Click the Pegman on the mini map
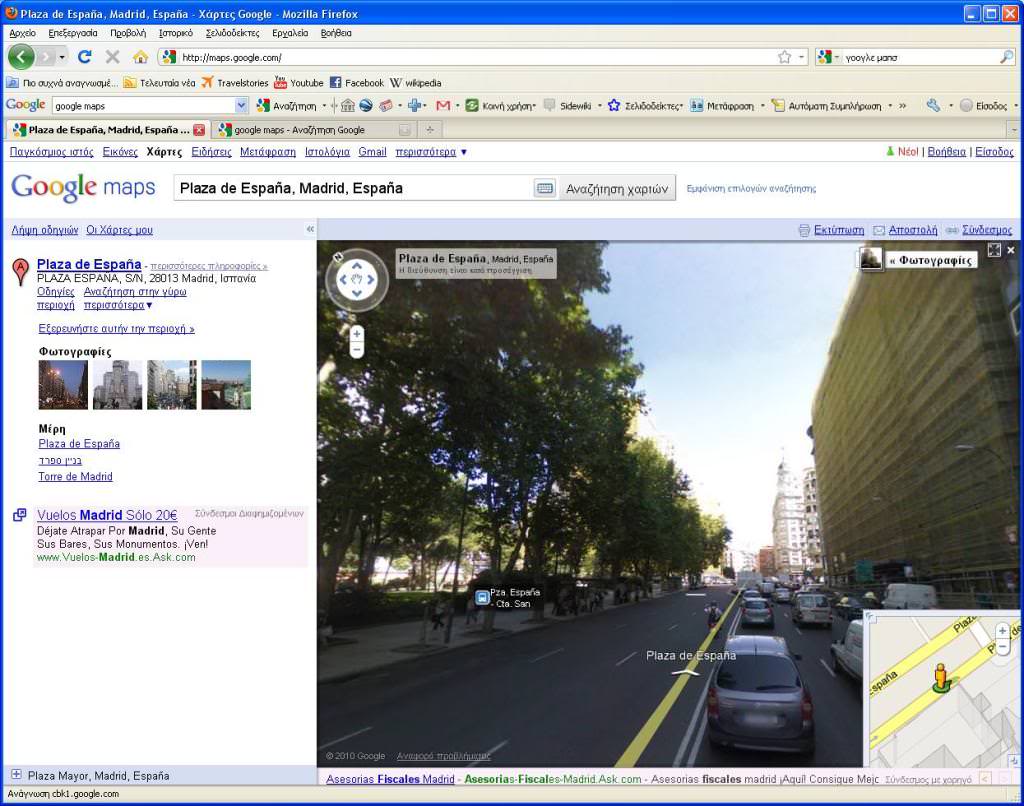The width and height of the screenshot is (1024, 806). 940,677
